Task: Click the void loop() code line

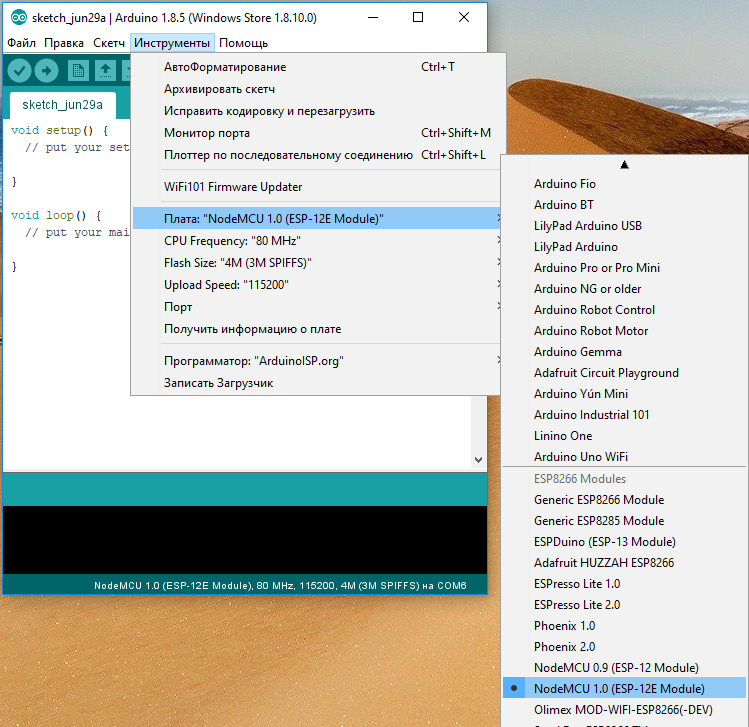Action: tap(56, 215)
